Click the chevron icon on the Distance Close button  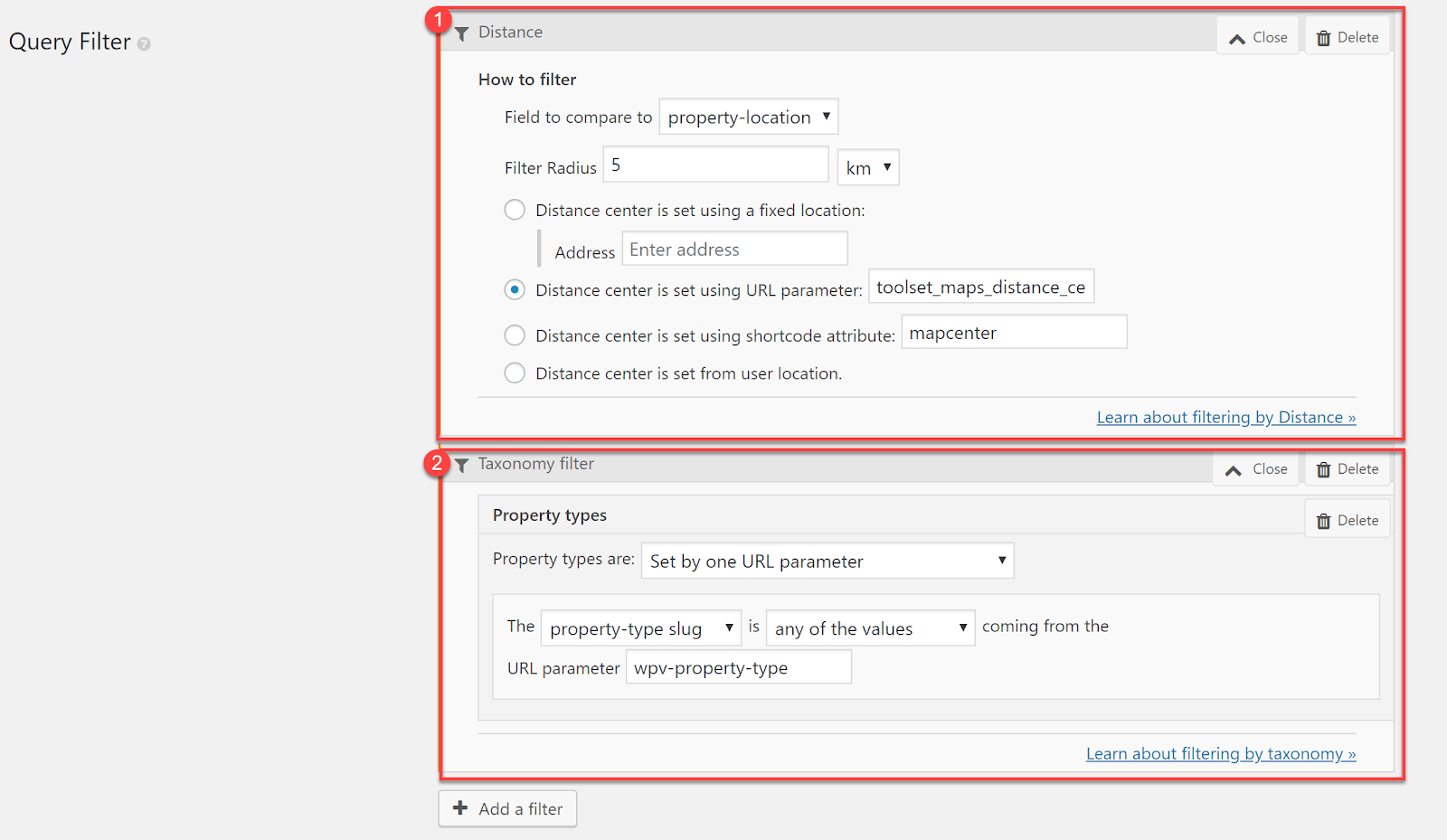pos(1238,37)
